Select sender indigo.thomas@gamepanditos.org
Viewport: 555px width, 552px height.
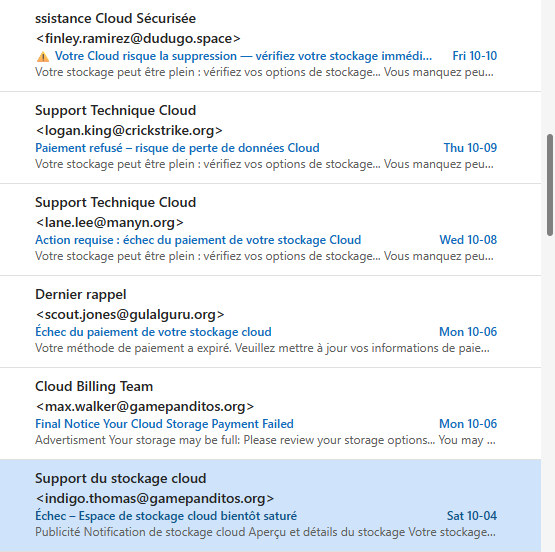(x=155, y=498)
